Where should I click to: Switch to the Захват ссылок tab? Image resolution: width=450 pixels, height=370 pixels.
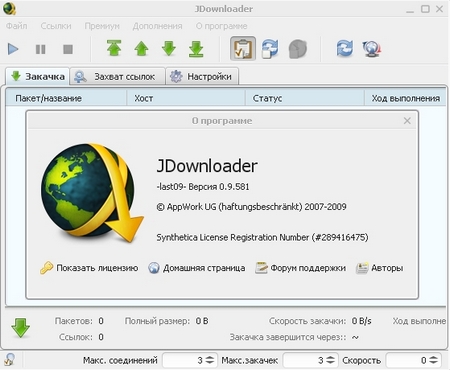(x=118, y=76)
